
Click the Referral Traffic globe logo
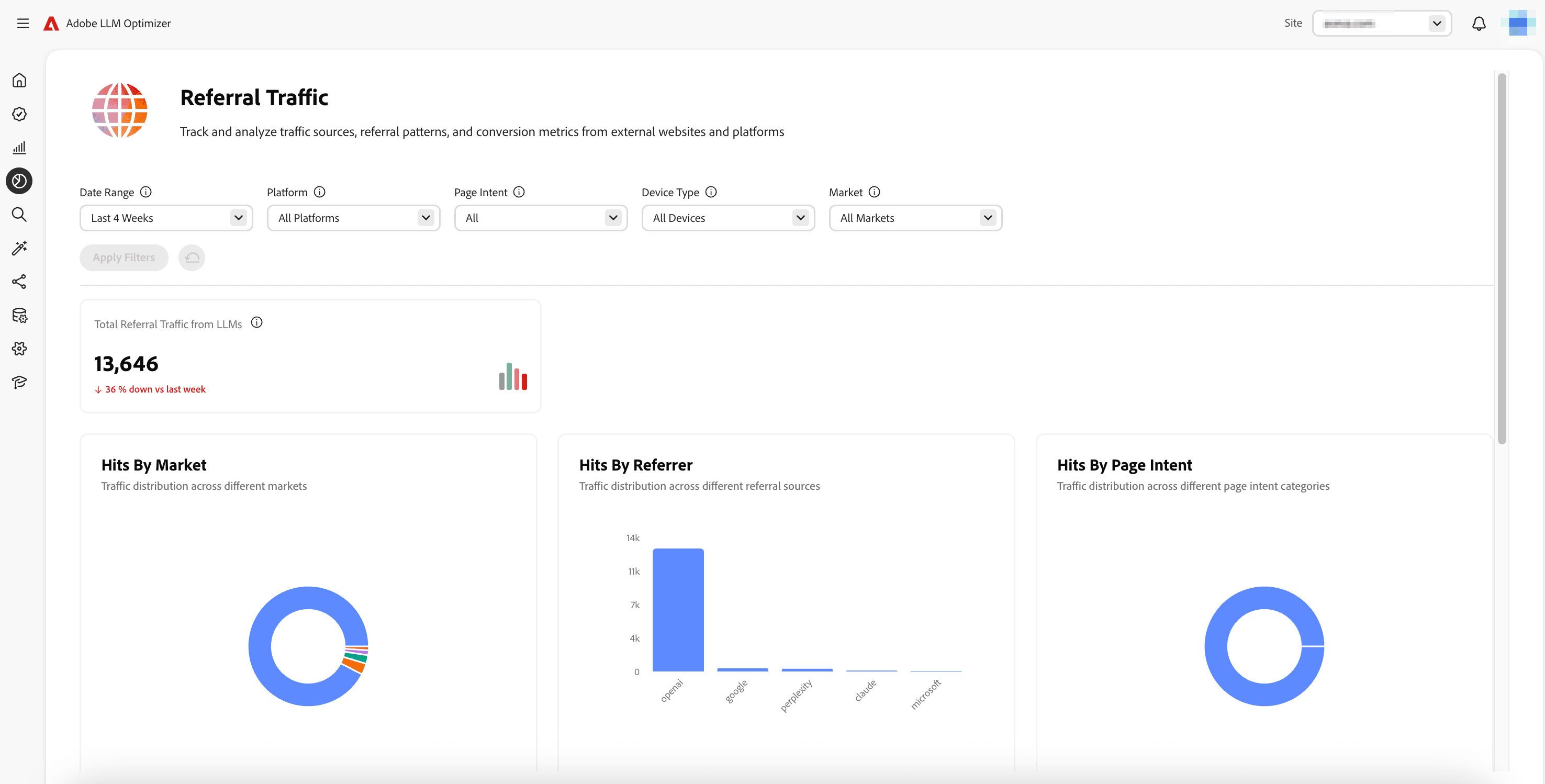tap(120, 110)
